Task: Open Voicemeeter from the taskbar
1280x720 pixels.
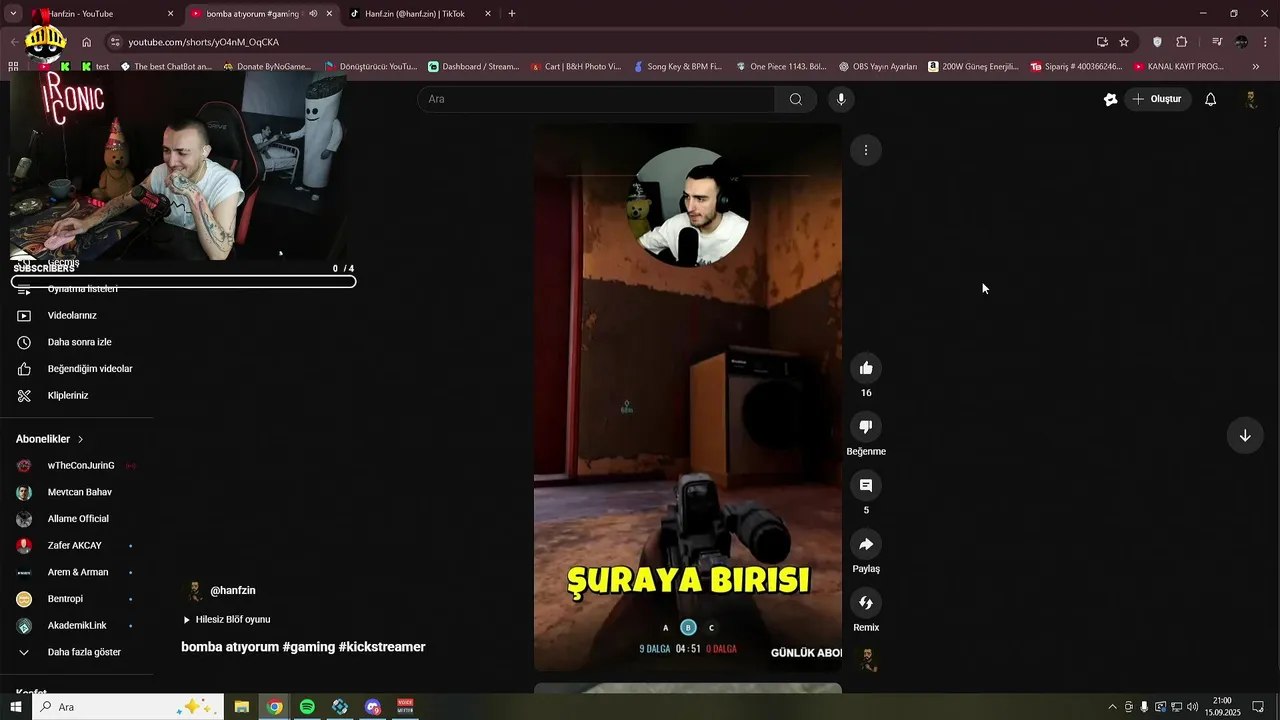Action: (406, 707)
